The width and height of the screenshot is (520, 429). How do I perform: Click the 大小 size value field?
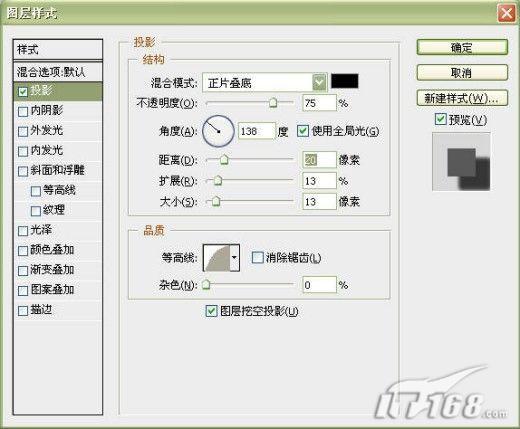point(319,201)
